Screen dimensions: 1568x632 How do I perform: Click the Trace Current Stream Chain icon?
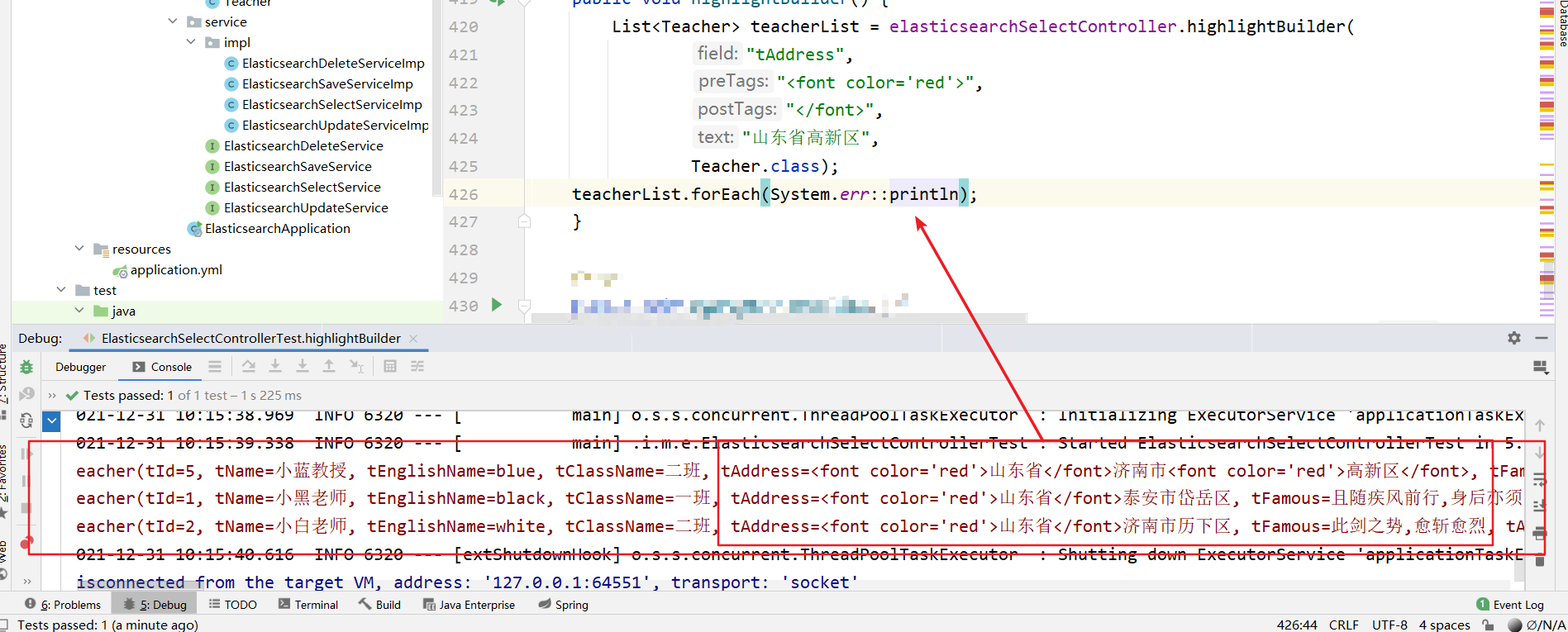pos(417,366)
